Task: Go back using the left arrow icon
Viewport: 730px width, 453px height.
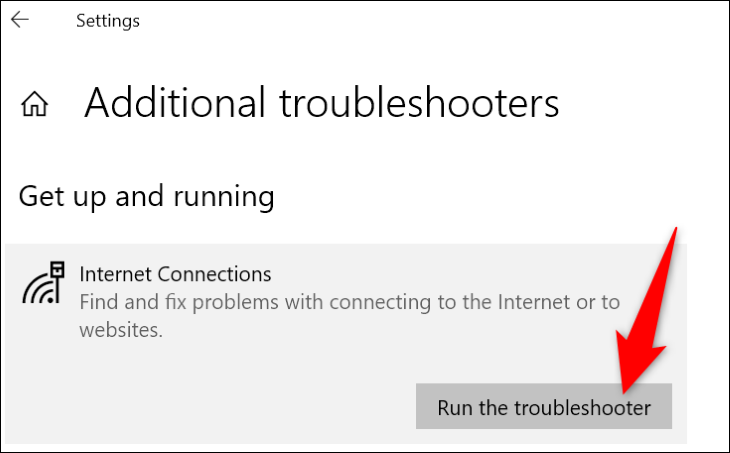Action: pyautogui.click(x=20, y=20)
